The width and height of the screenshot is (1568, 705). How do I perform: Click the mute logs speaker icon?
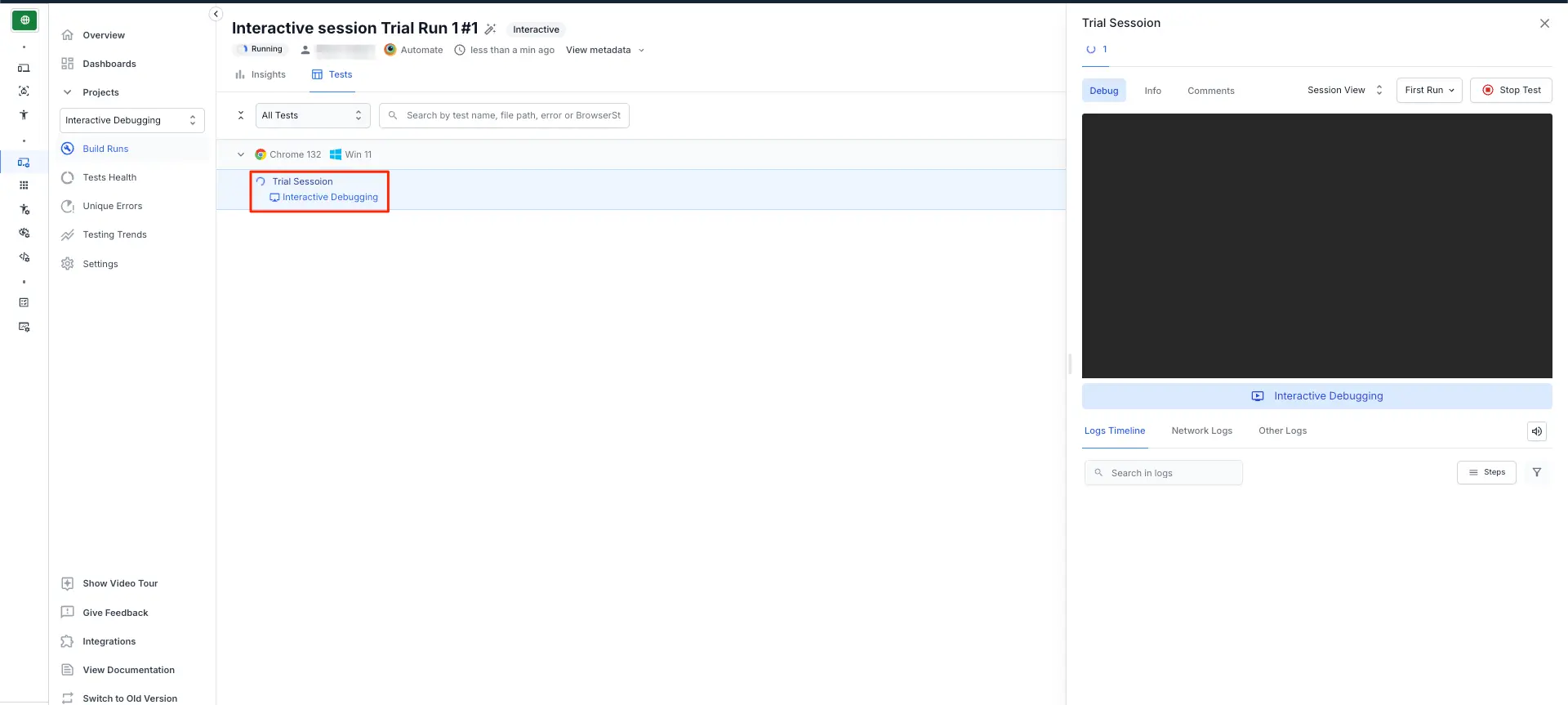tap(1536, 431)
